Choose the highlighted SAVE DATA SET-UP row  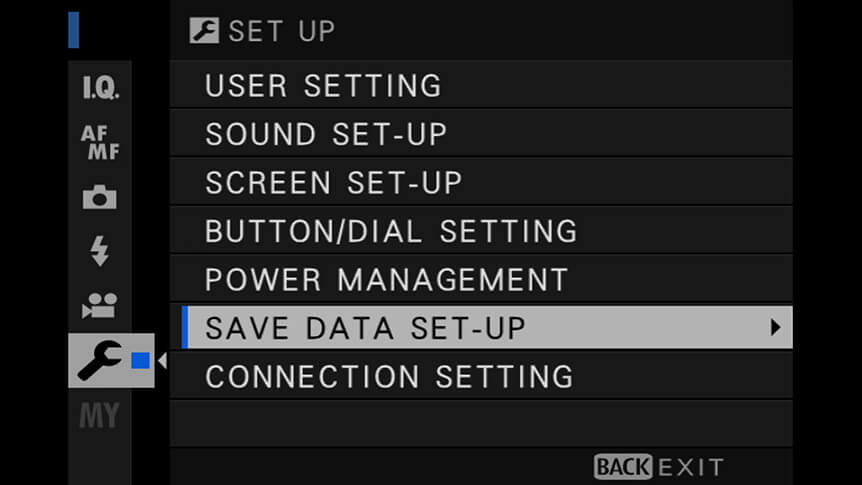[487, 327]
